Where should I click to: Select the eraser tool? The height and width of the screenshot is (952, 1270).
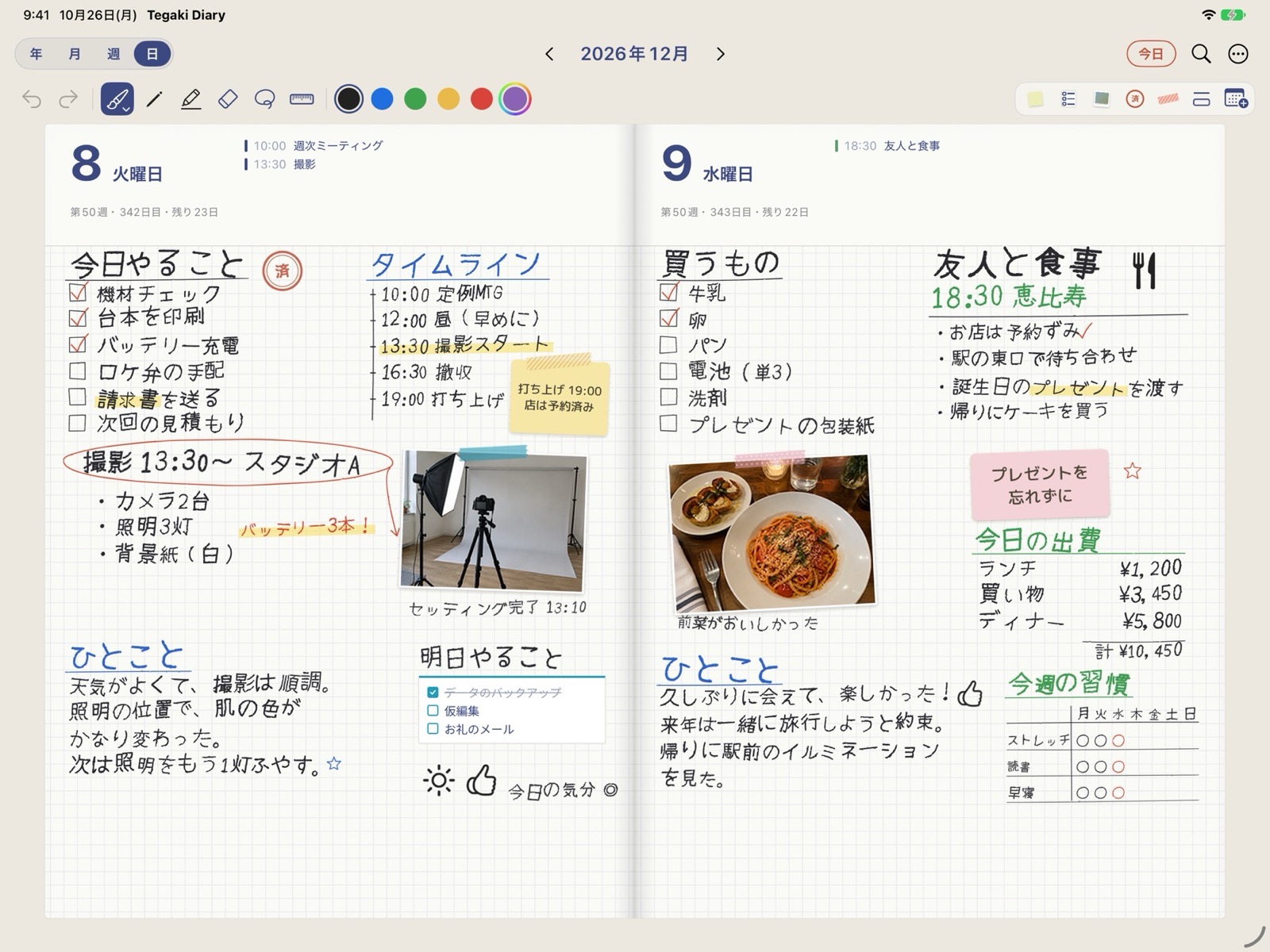pos(228,99)
